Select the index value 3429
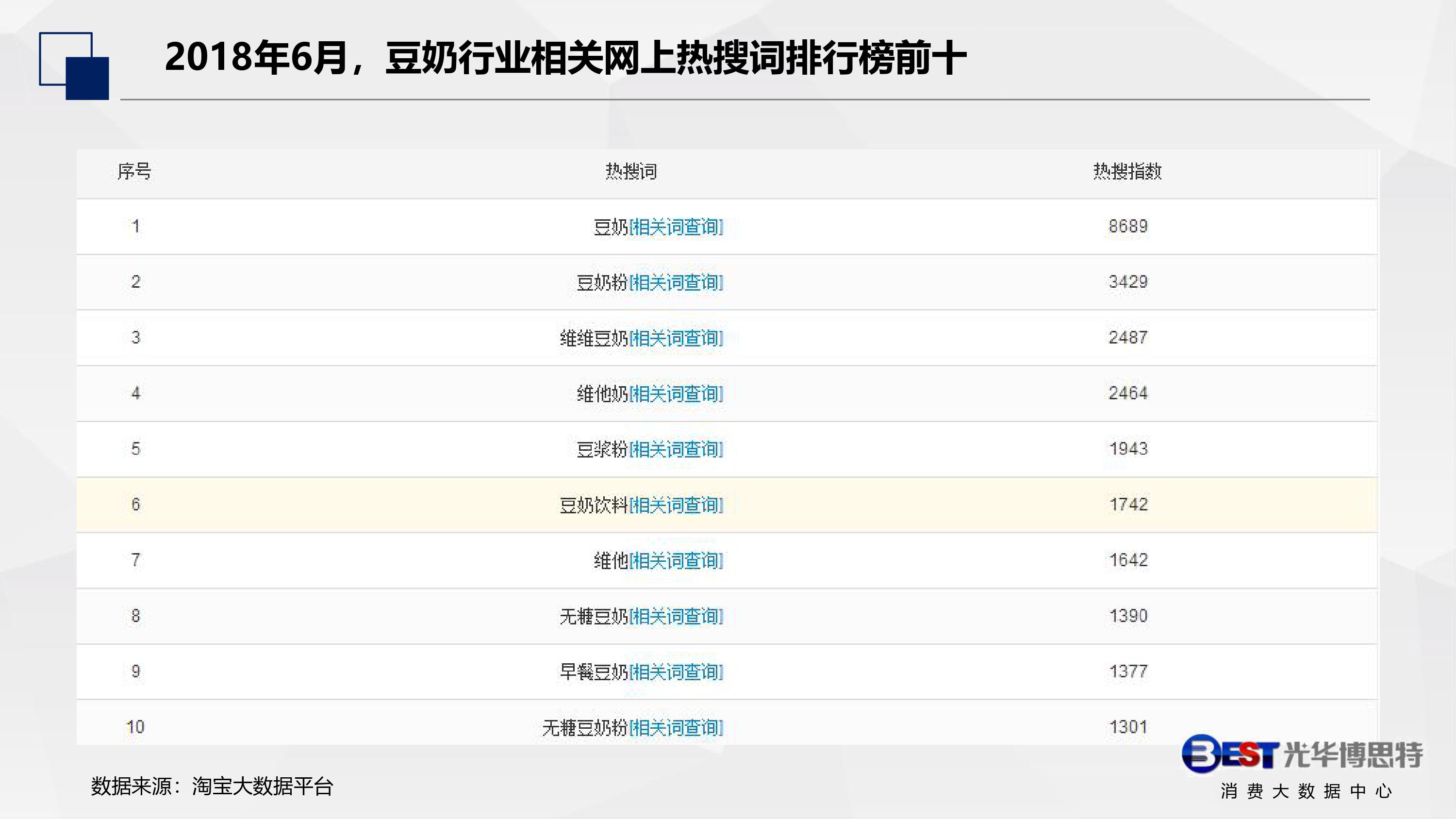 [1128, 281]
